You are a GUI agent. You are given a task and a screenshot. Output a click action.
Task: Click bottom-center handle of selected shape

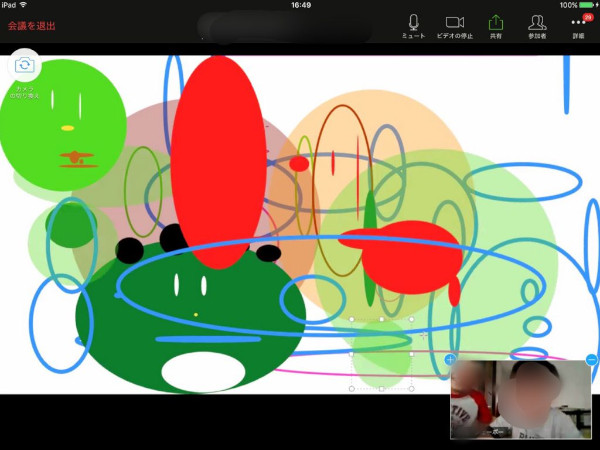[381, 389]
